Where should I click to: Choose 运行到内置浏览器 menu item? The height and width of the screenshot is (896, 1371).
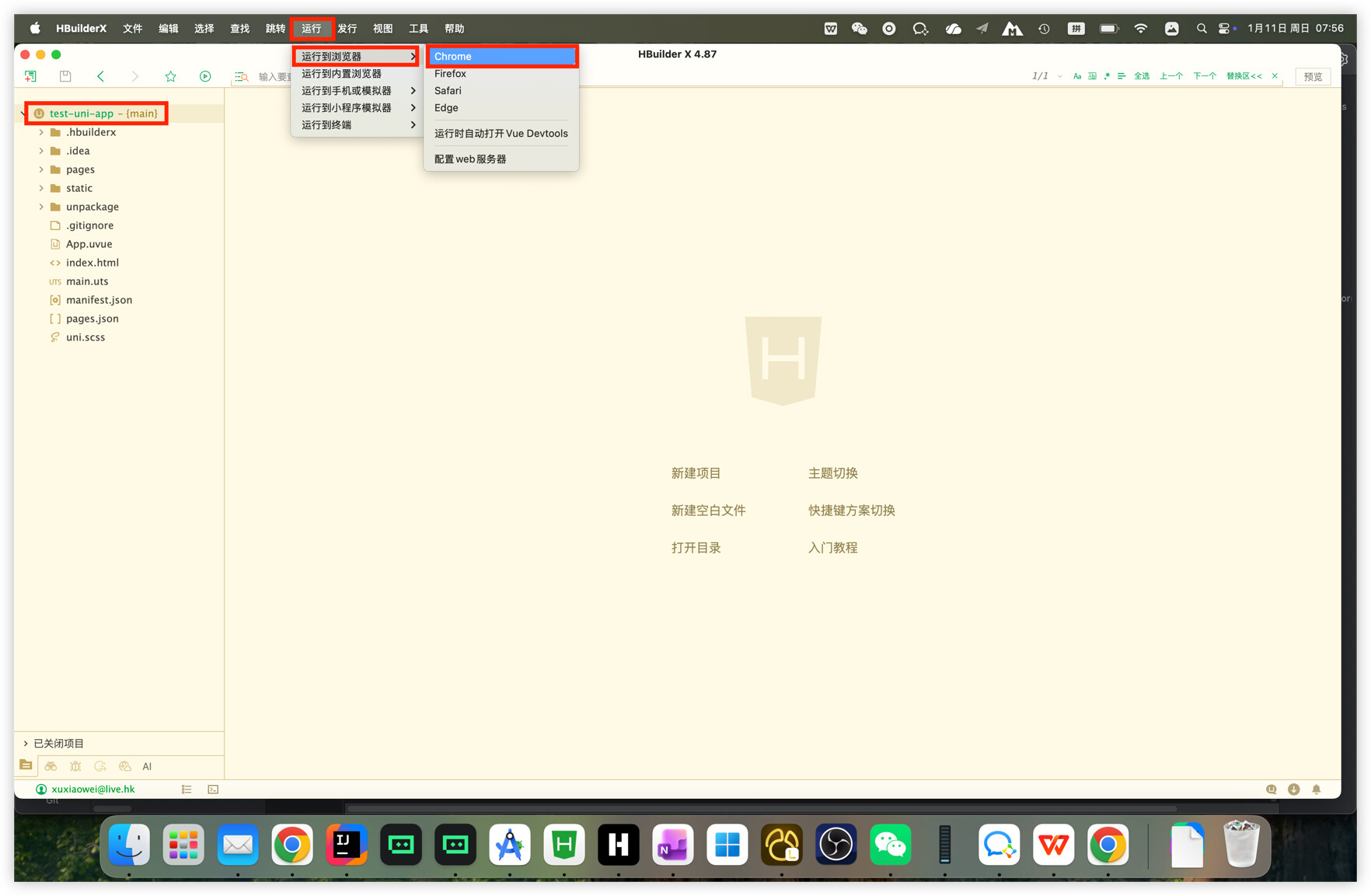[x=341, y=74]
